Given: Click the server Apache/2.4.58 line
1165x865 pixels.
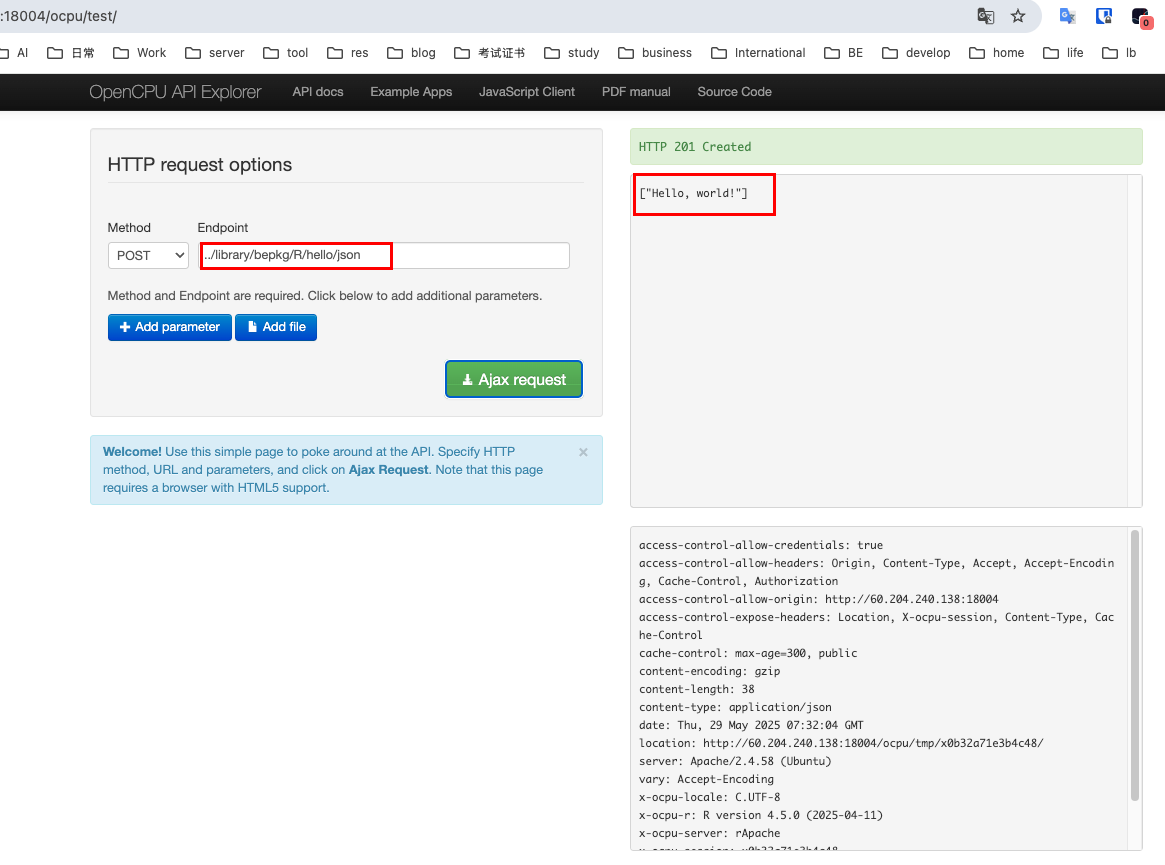Looking at the screenshot, I should pyautogui.click(x=735, y=761).
